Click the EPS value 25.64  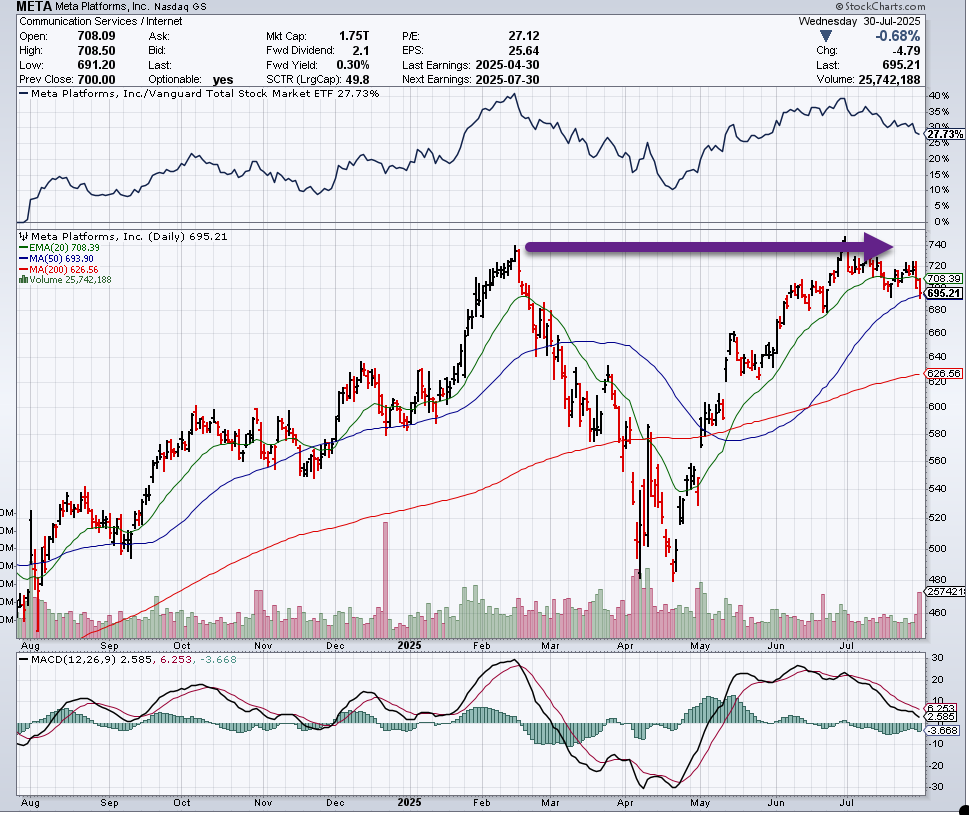(x=523, y=51)
